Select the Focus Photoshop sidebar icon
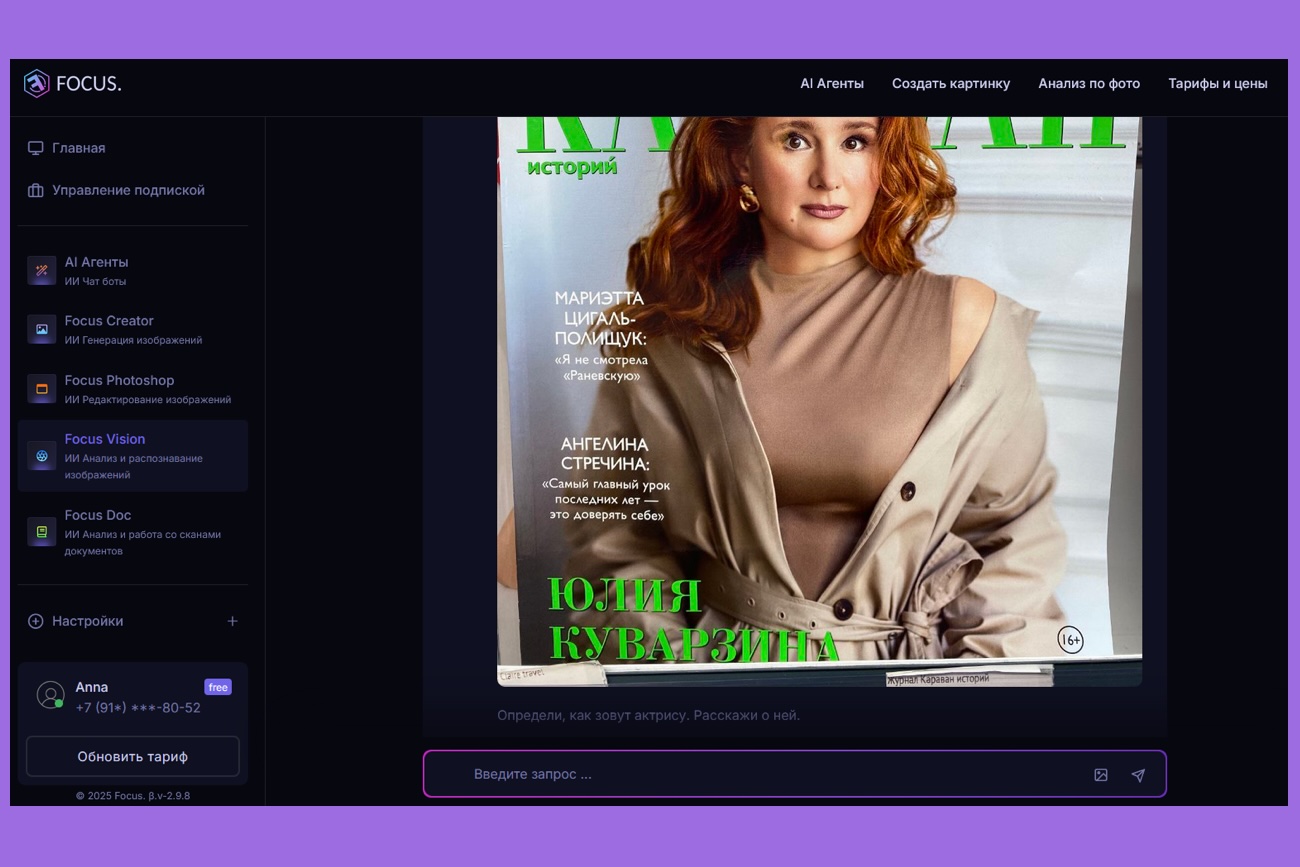The height and width of the screenshot is (867, 1300). pyautogui.click(x=42, y=388)
